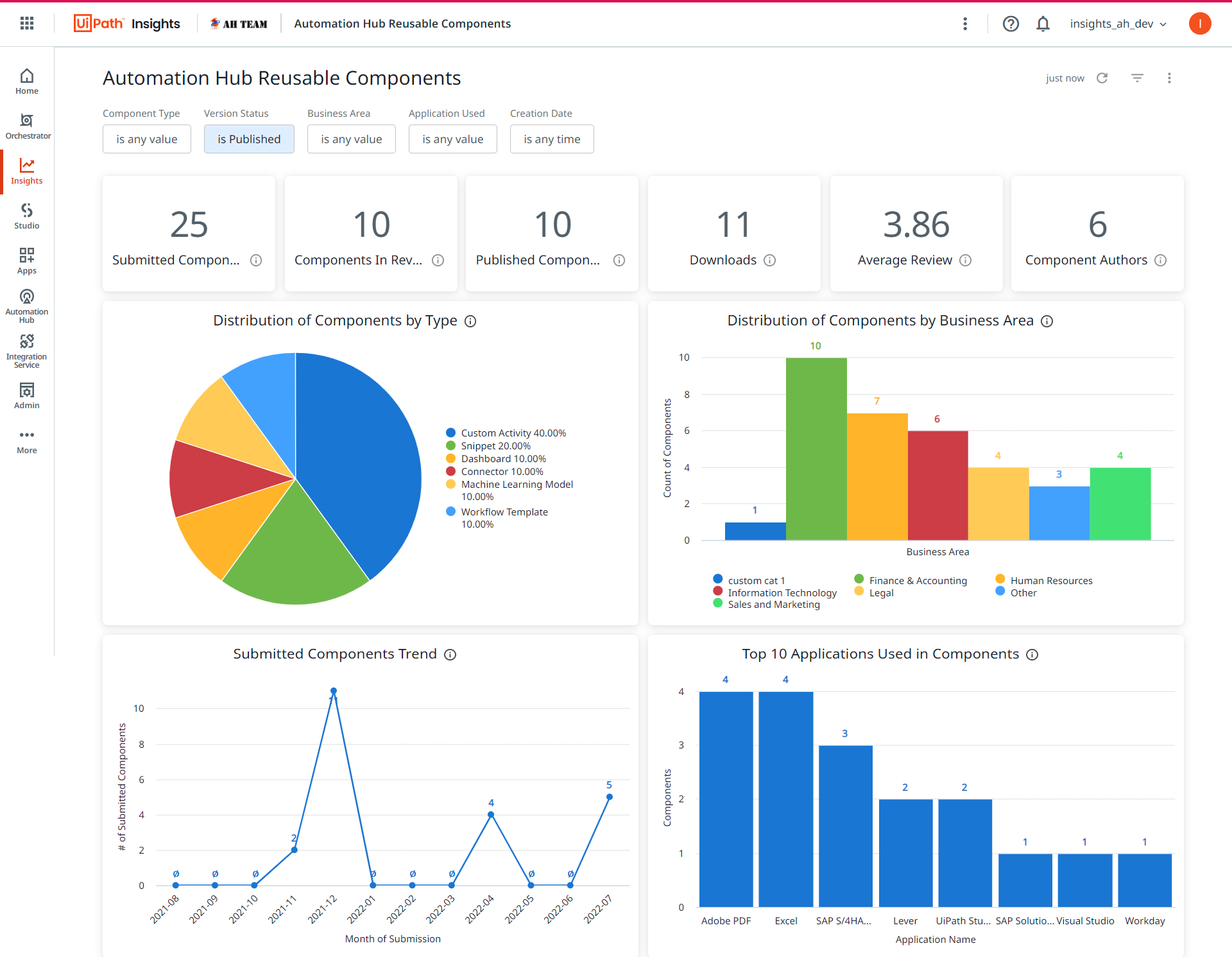Open Component Type filter dropdown
1232x957 pixels.
tap(147, 139)
